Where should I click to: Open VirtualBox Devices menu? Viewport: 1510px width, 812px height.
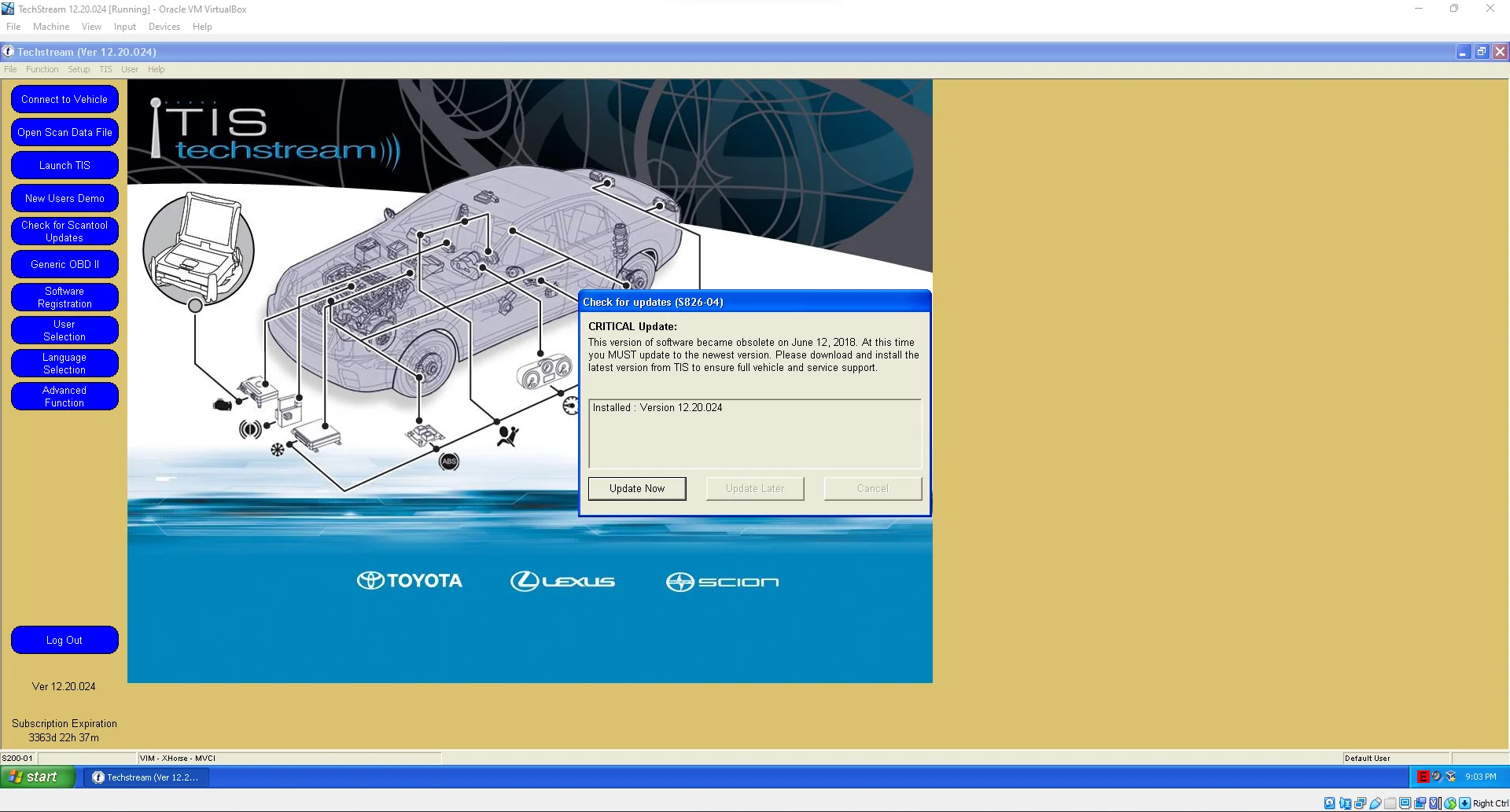tap(164, 27)
